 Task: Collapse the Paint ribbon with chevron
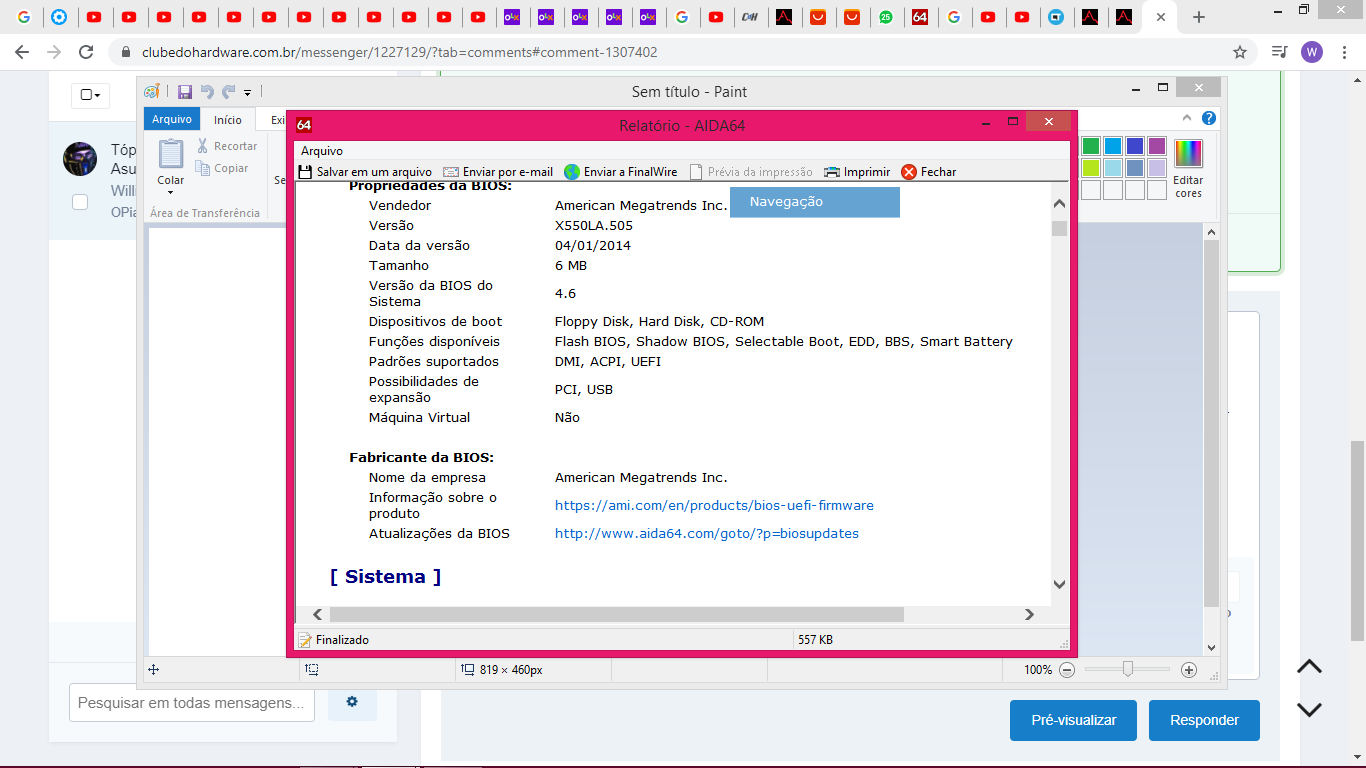1188,119
